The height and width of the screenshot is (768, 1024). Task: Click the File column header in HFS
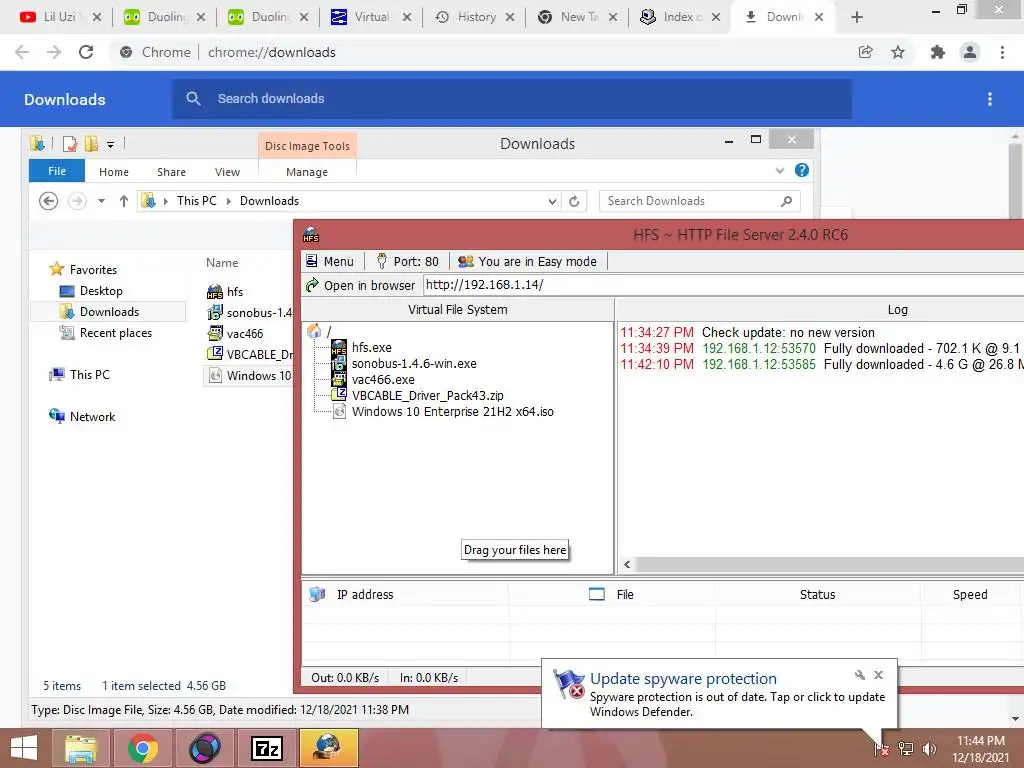point(612,594)
